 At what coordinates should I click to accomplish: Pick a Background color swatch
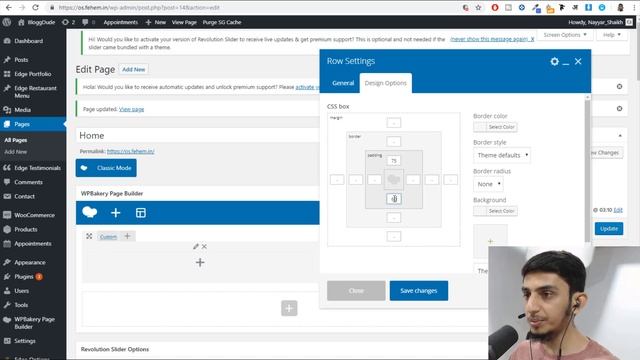(496, 211)
